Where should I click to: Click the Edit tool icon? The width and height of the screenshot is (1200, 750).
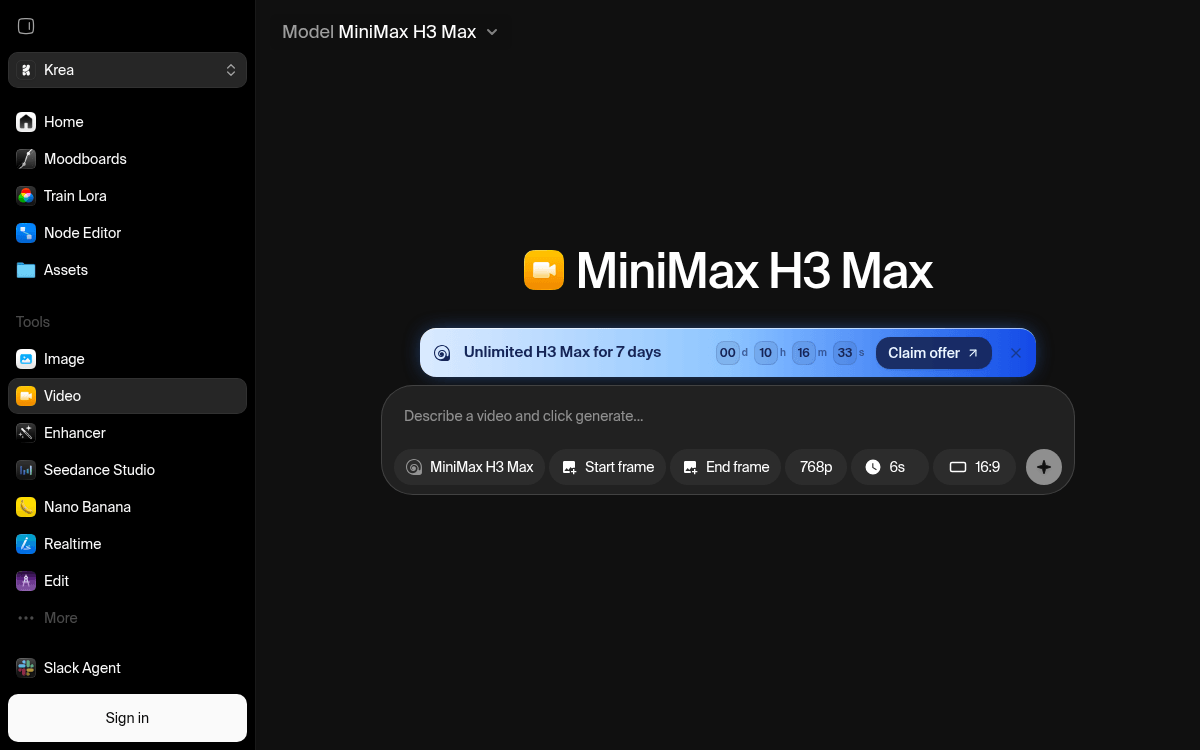26,581
